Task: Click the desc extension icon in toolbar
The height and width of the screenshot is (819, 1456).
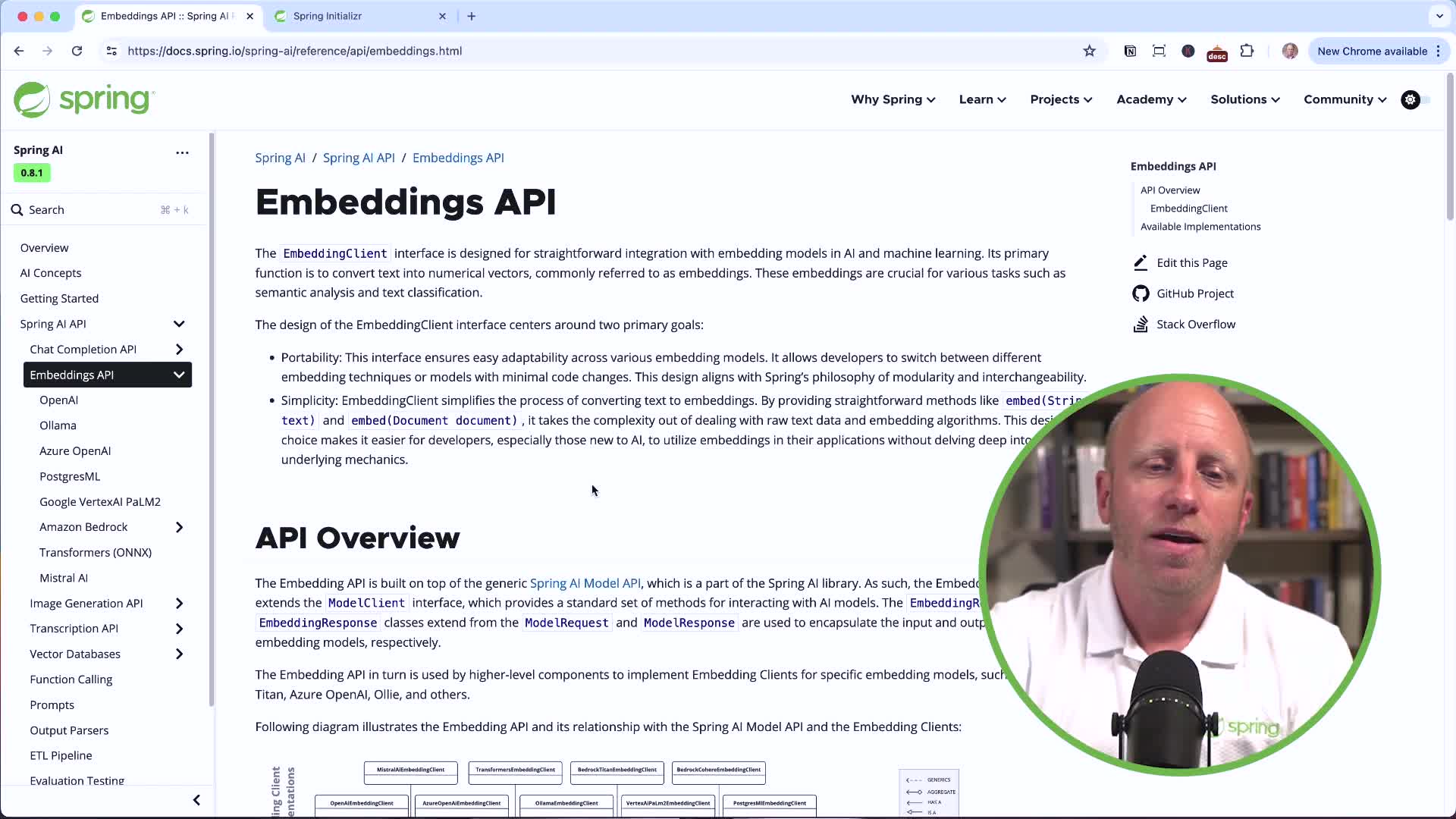Action: coord(1217,52)
